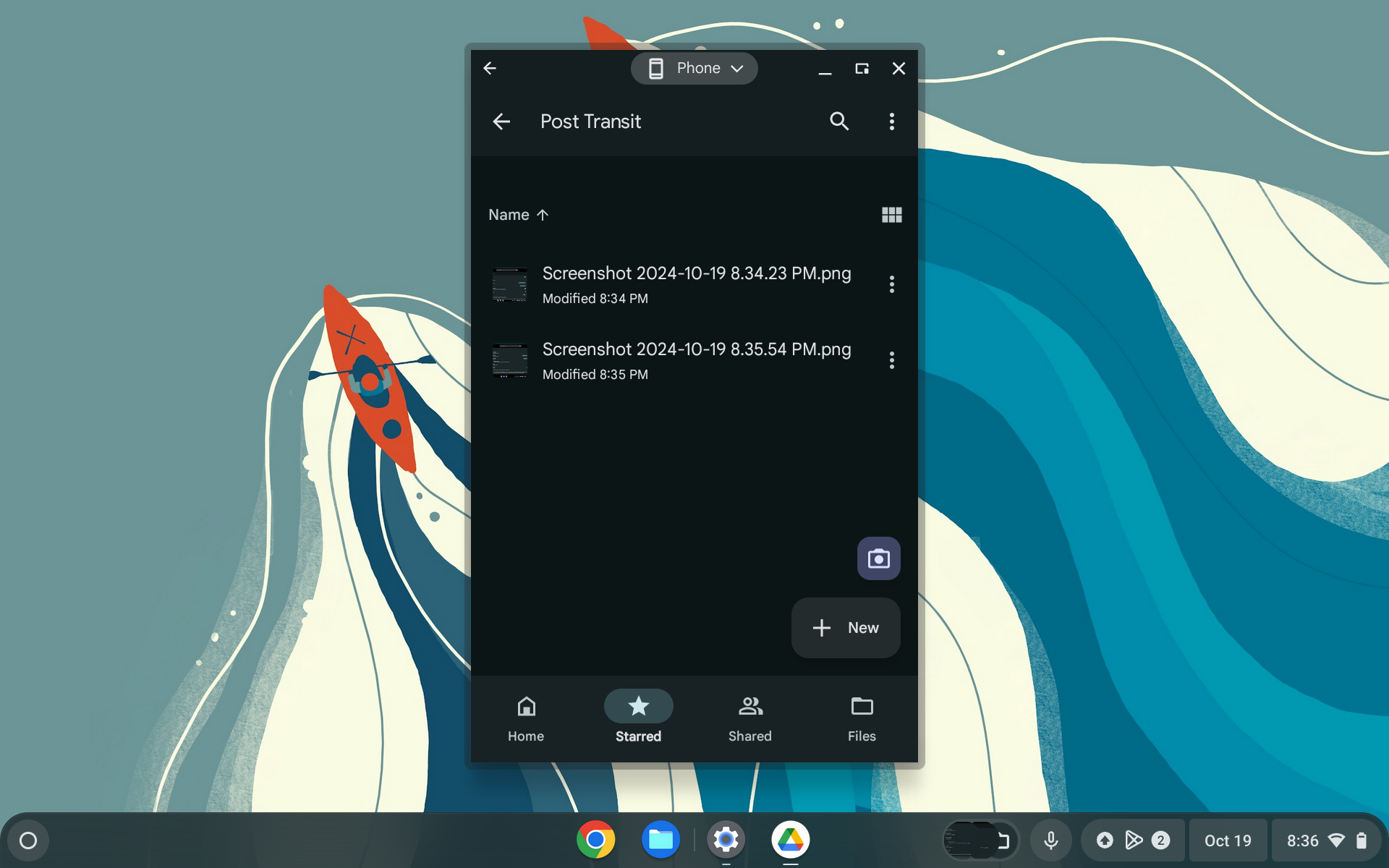
Task: Click the three-dot overflow menu at top right
Action: pyautogui.click(x=891, y=121)
